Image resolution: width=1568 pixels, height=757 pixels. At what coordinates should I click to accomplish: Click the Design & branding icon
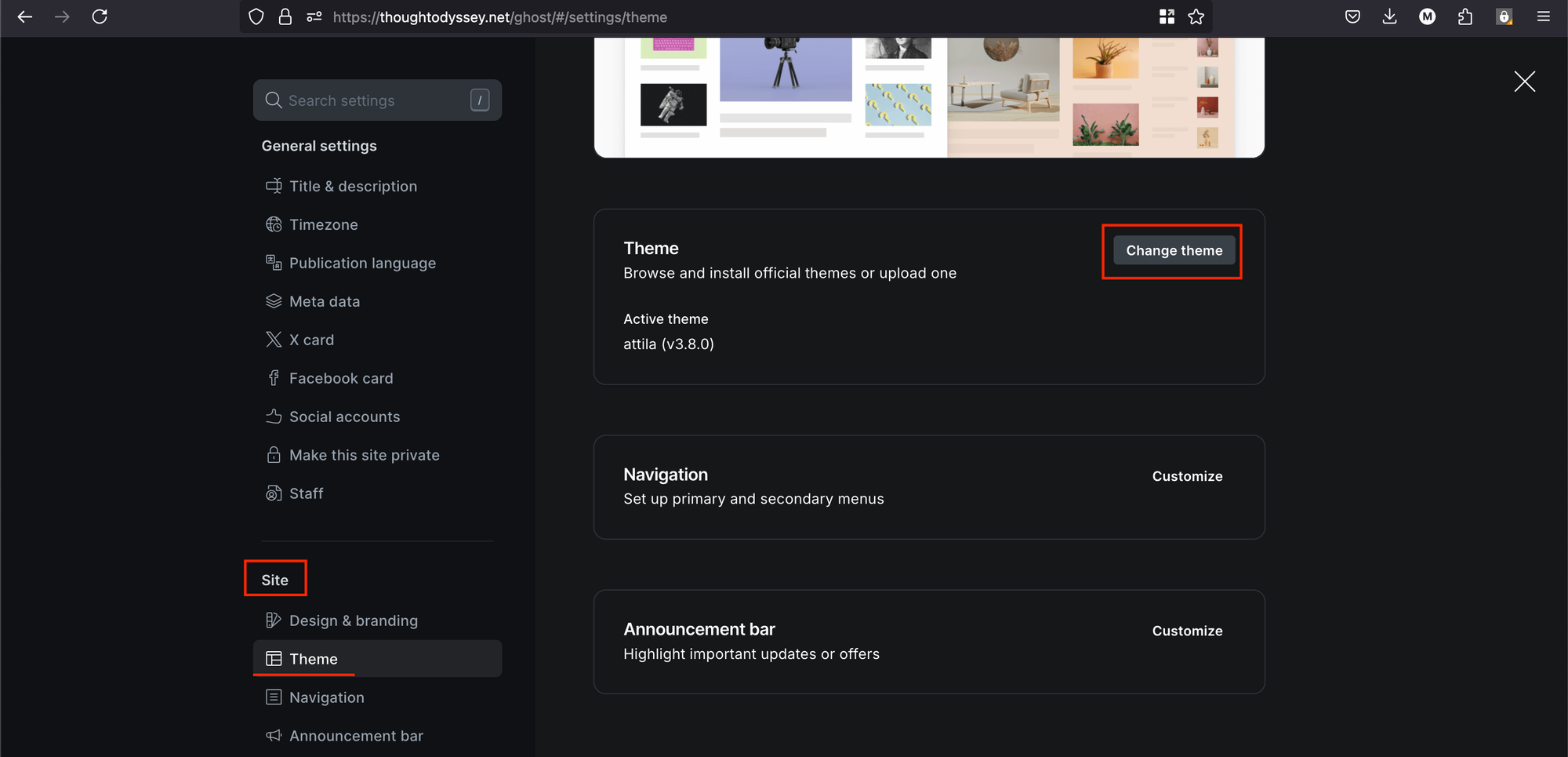pyautogui.click(x=274, y=621)
